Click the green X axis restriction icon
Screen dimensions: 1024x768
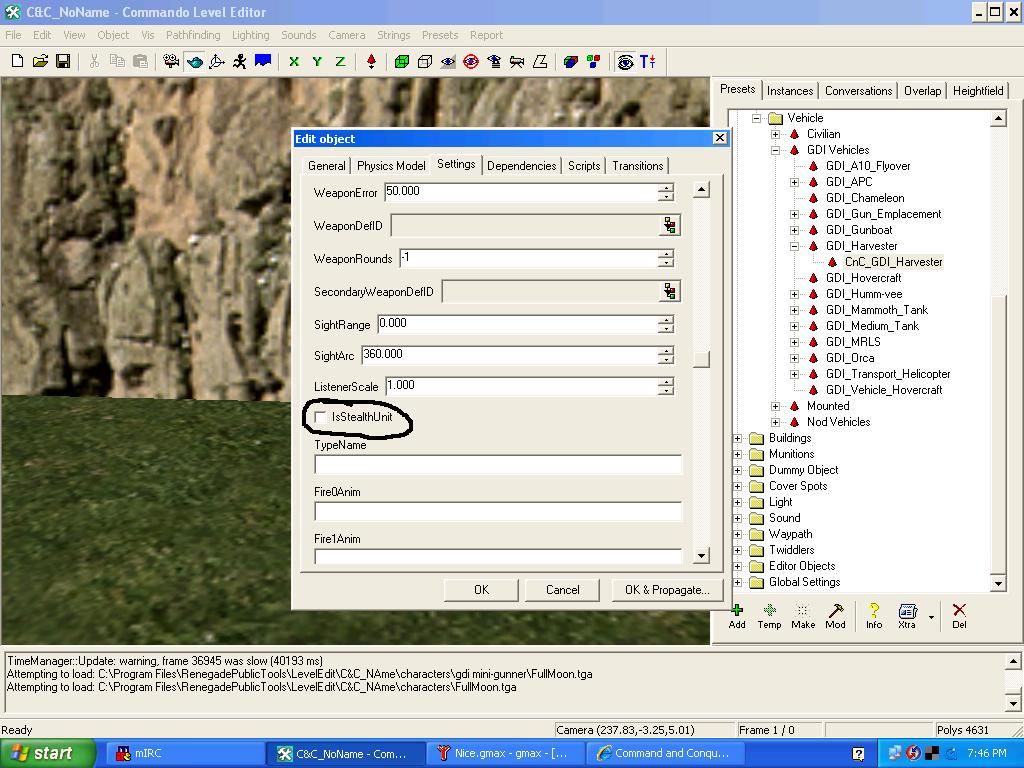coord(294,61)
